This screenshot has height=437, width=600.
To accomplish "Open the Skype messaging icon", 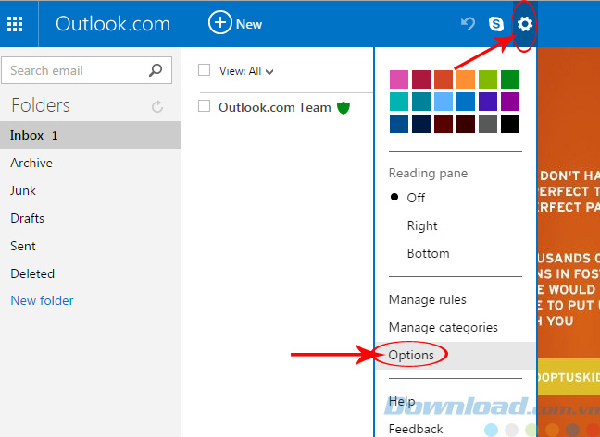I will pyautogui.click(x=496, y=24).
